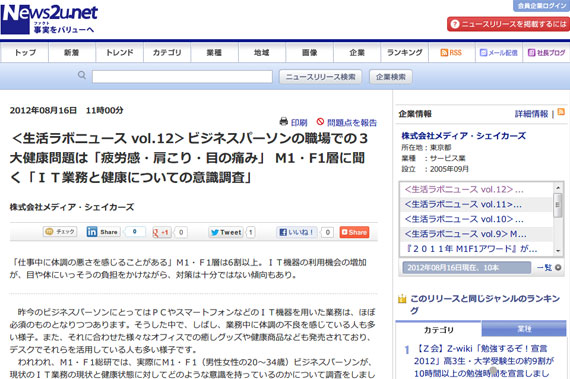Open the Z会 Z-wiki ranking article
The image size is (570, 379).
click(x=484, y=361)
